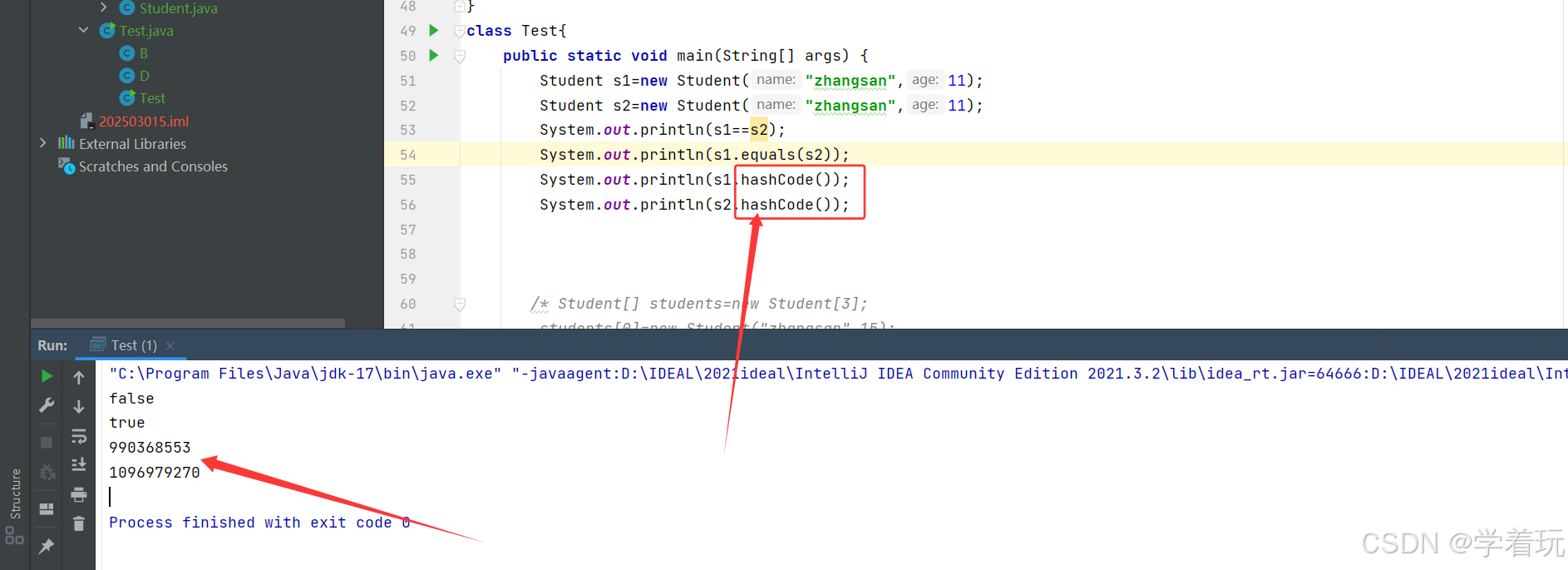This screenshot has height=570, width=1568.
Task: Click the Print console output icon
Action: (x=79, y=494)
